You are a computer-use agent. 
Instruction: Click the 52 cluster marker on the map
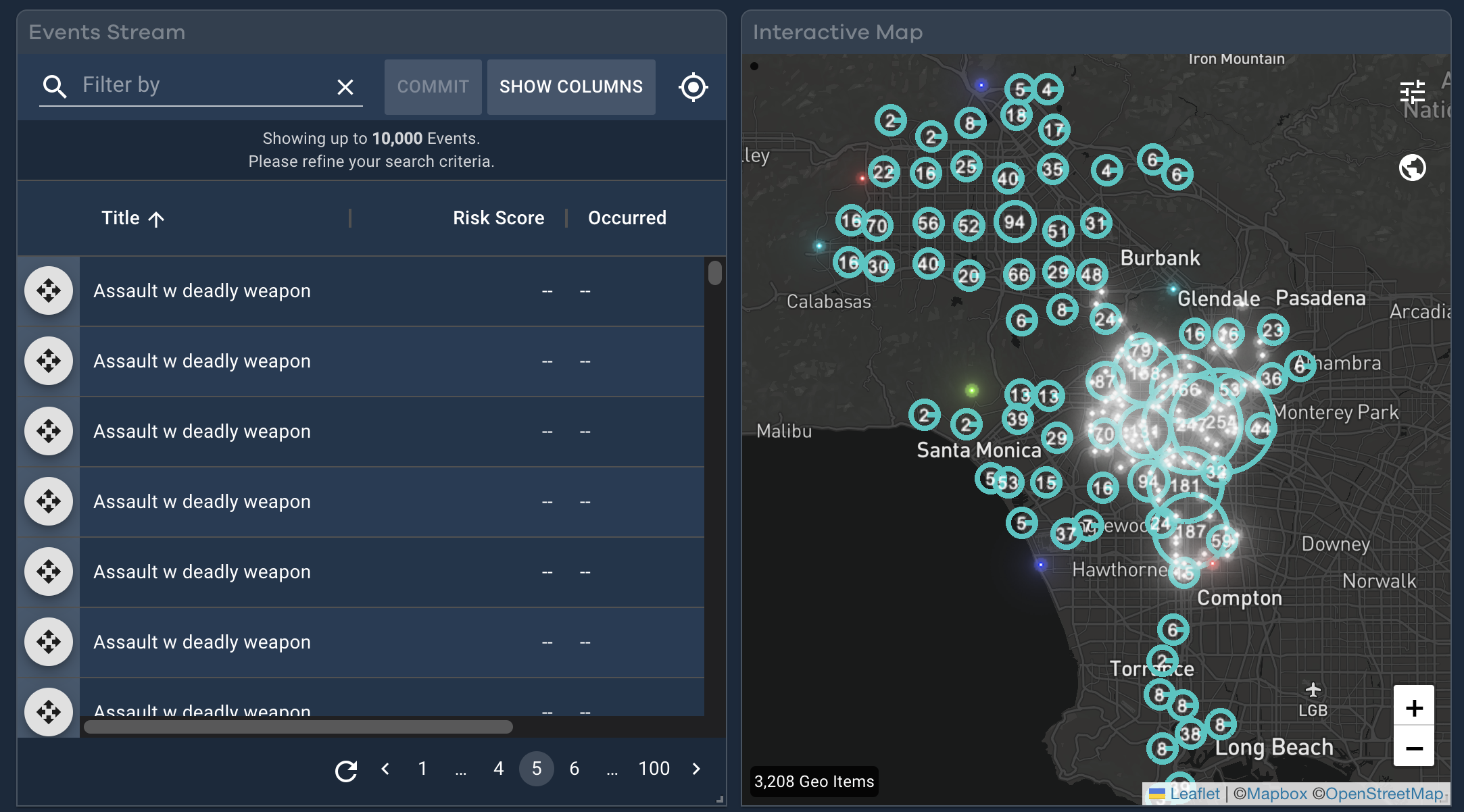pyautogui.click(x=969, y=226)
